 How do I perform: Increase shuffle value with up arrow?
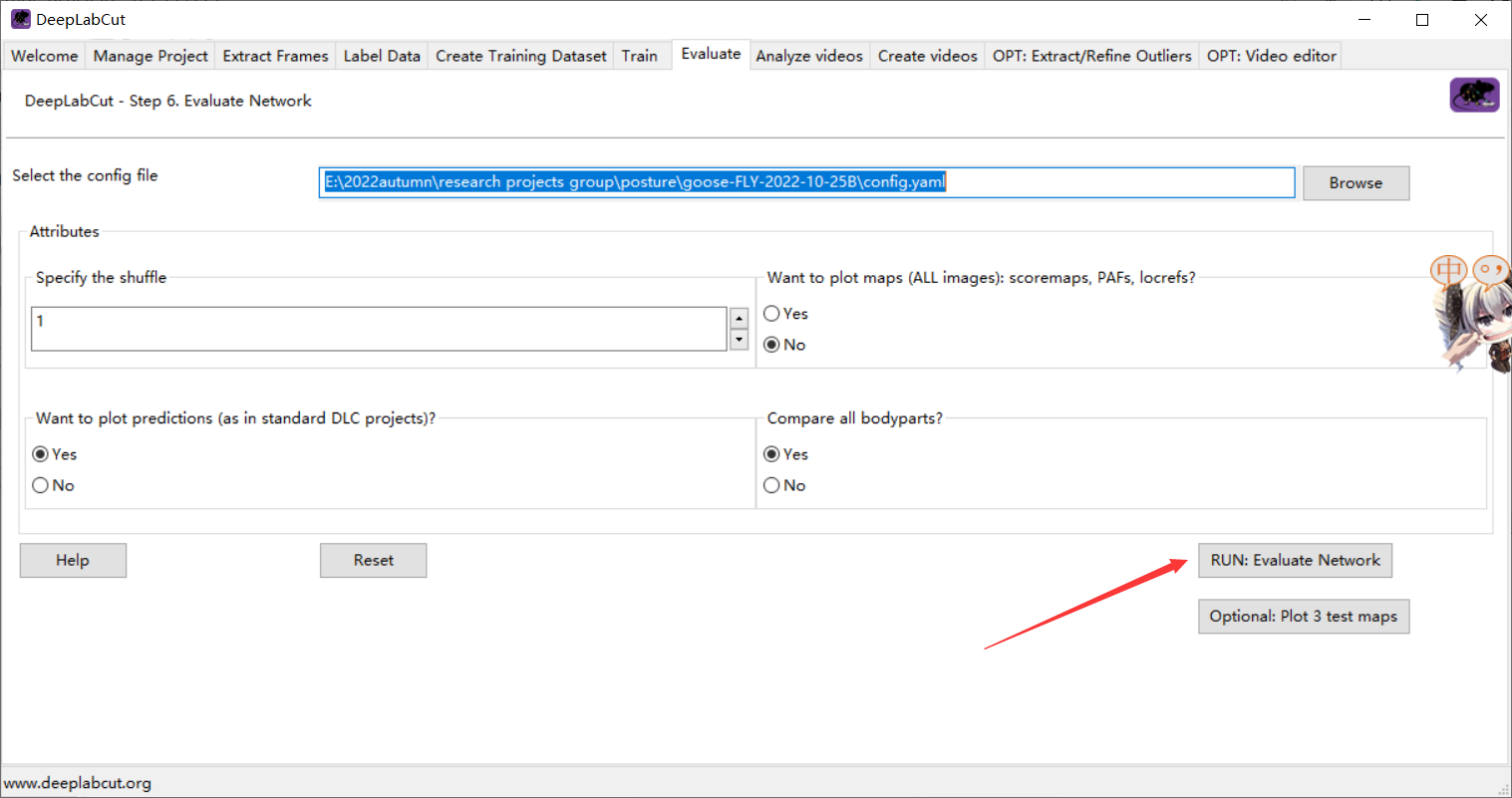(x=739, y=319)
